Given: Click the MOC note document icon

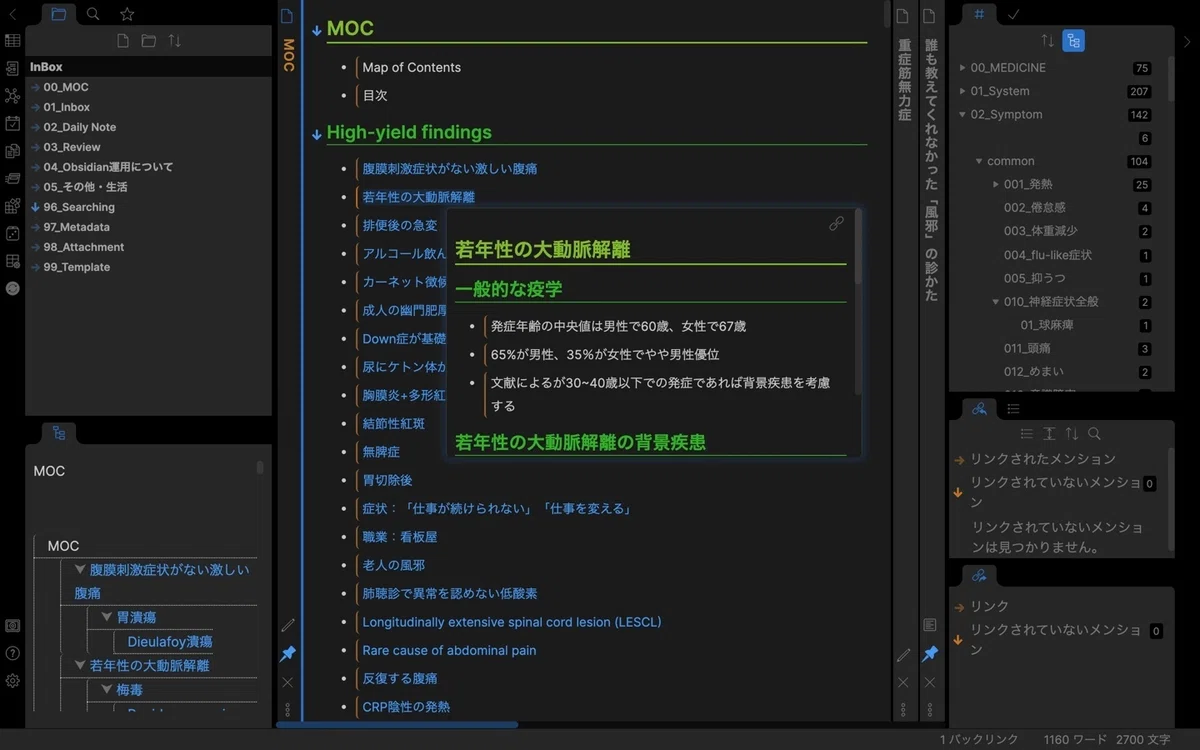Looking at the screenshot, I should coord(287,16).
